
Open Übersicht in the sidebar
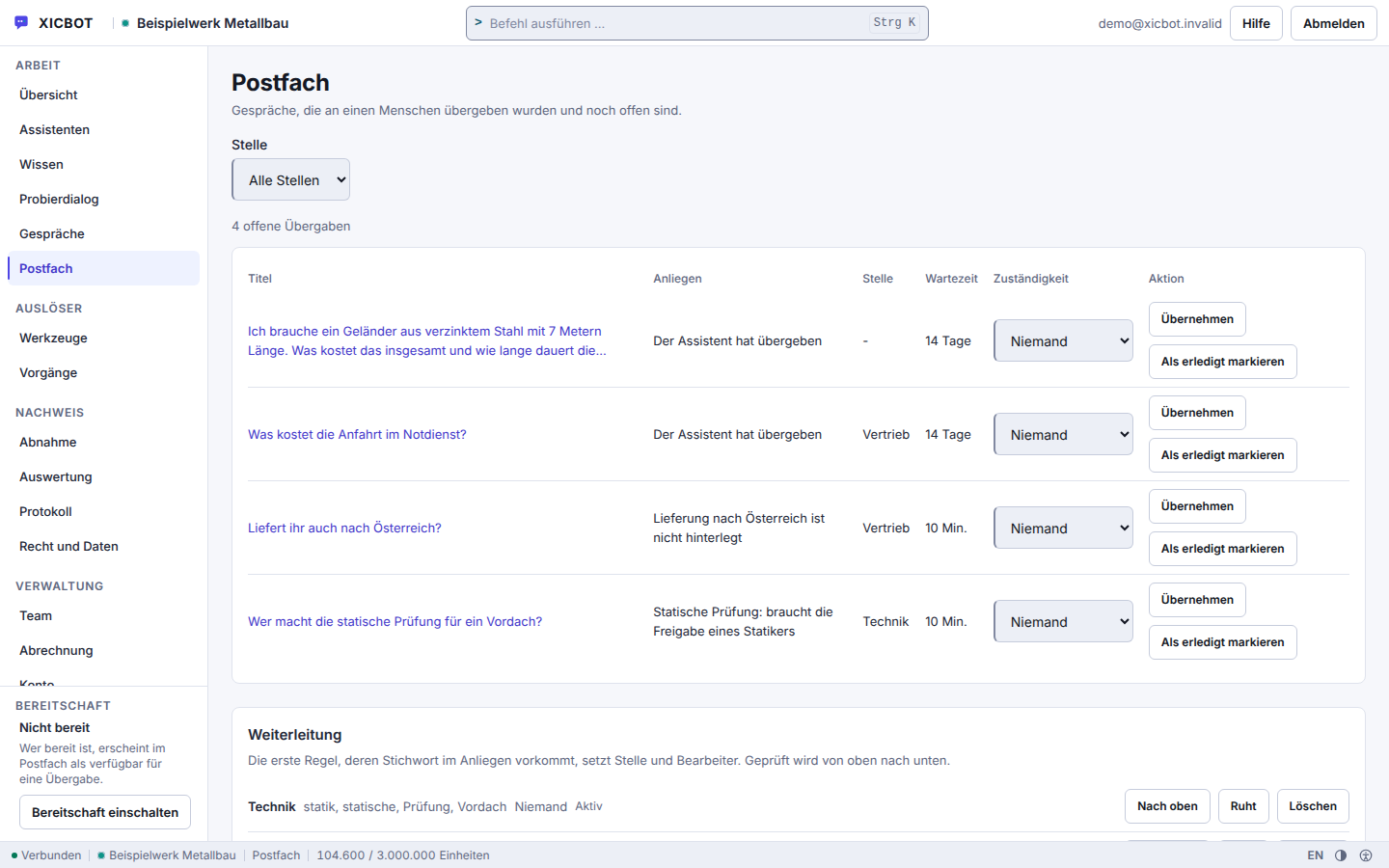click(103, 95)
